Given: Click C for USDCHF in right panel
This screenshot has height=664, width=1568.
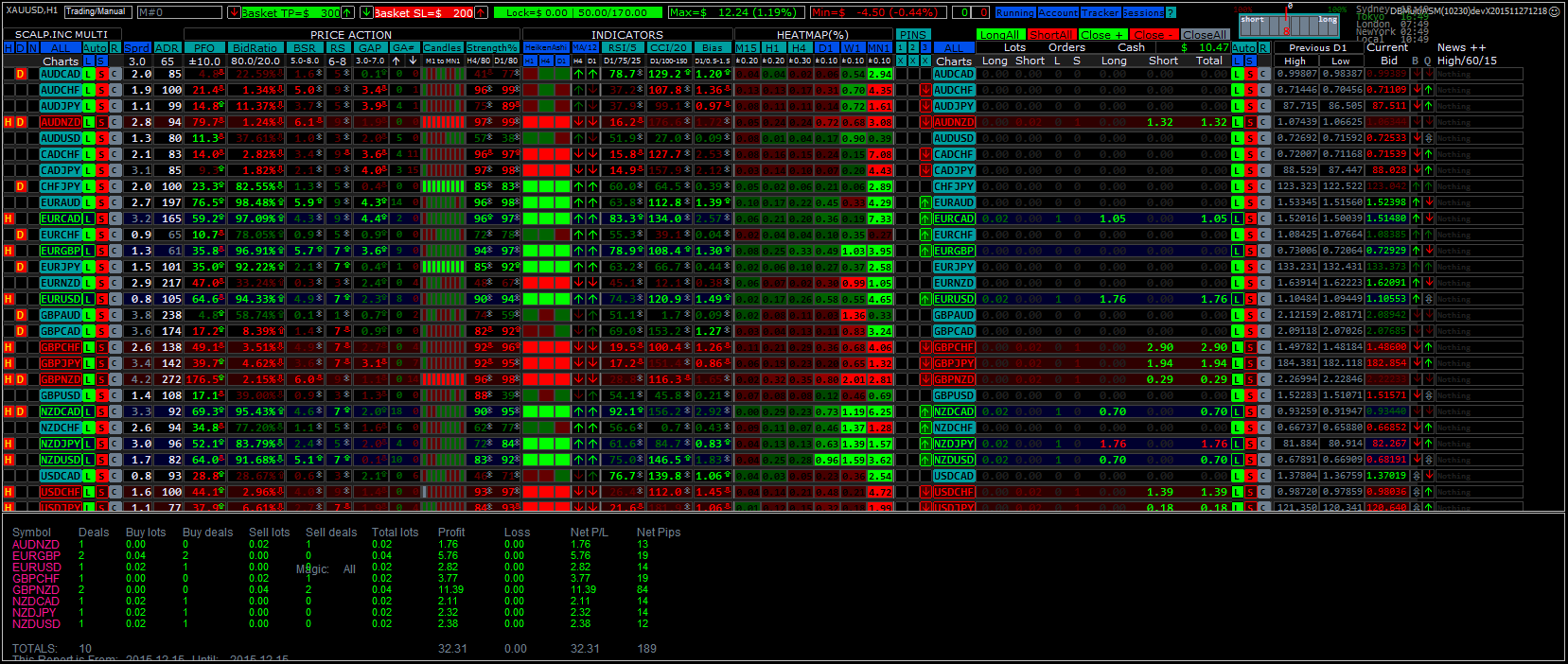Looking at the screenshot, I should [1264, 492].
